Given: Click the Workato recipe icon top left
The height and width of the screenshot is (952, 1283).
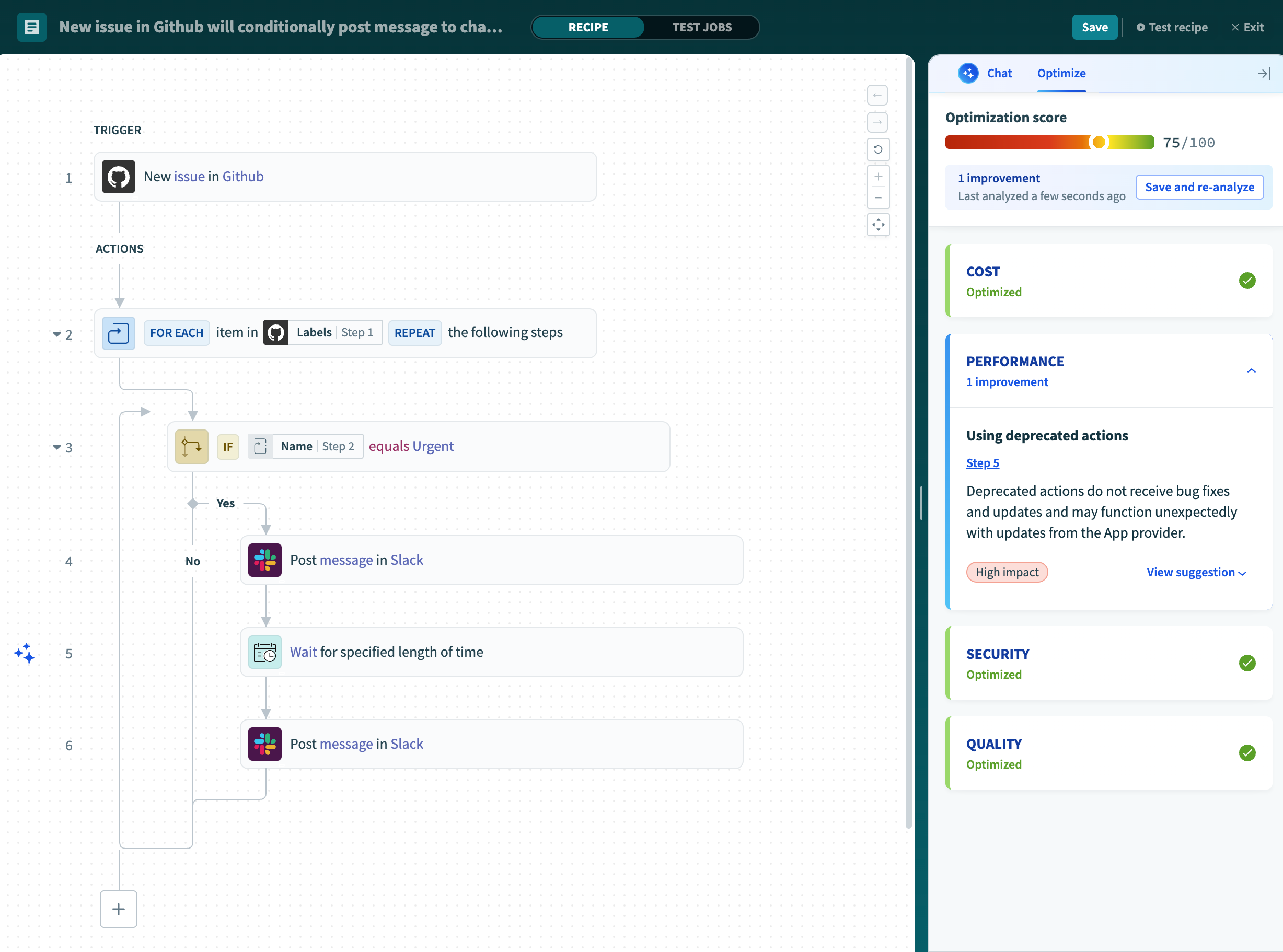Looking at the screenshot, I should pos(32,27).
